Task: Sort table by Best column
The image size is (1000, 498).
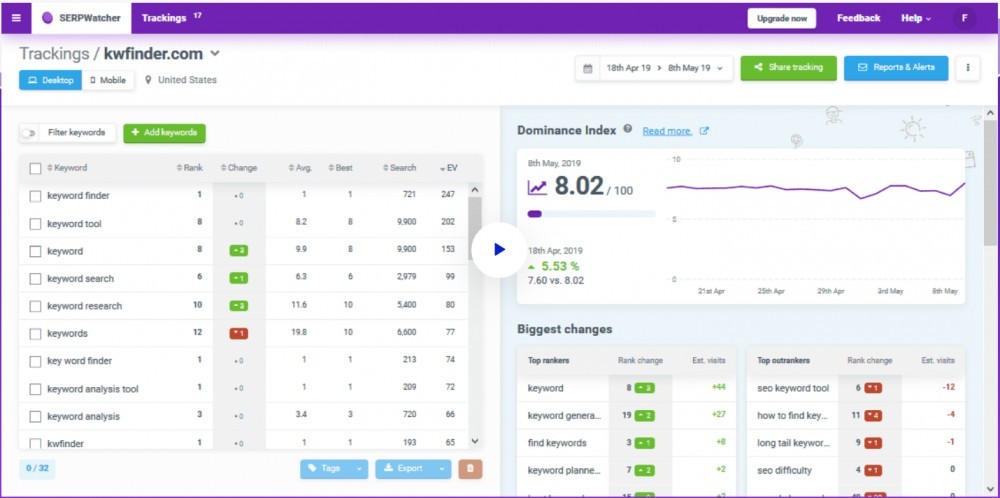Action: pos(341,168)
